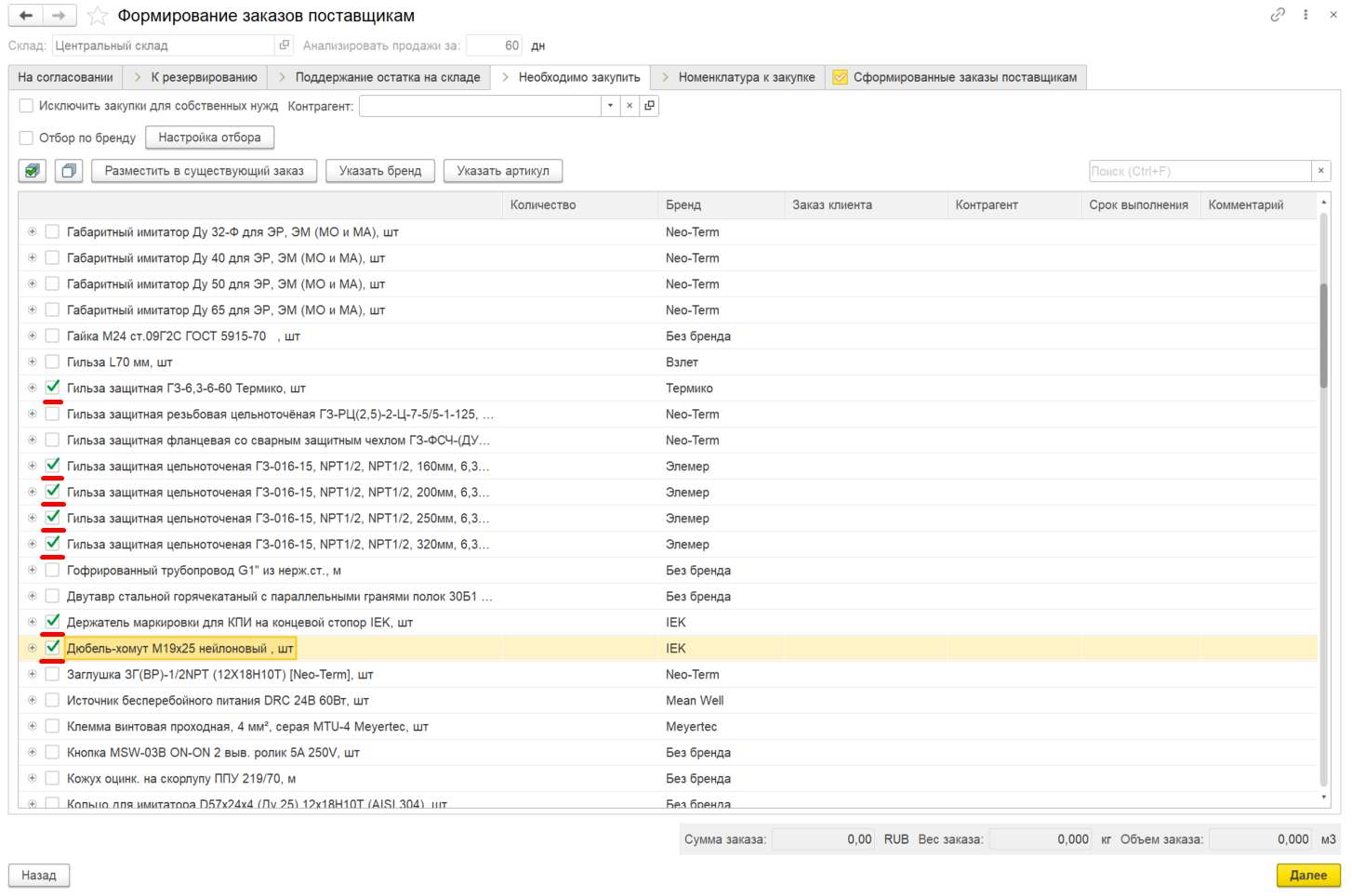Image resolution: width=1352 pixels, height=896 pixels.
Task: Go to Поддержание остатка на складе tab
Action: point(379,77)
